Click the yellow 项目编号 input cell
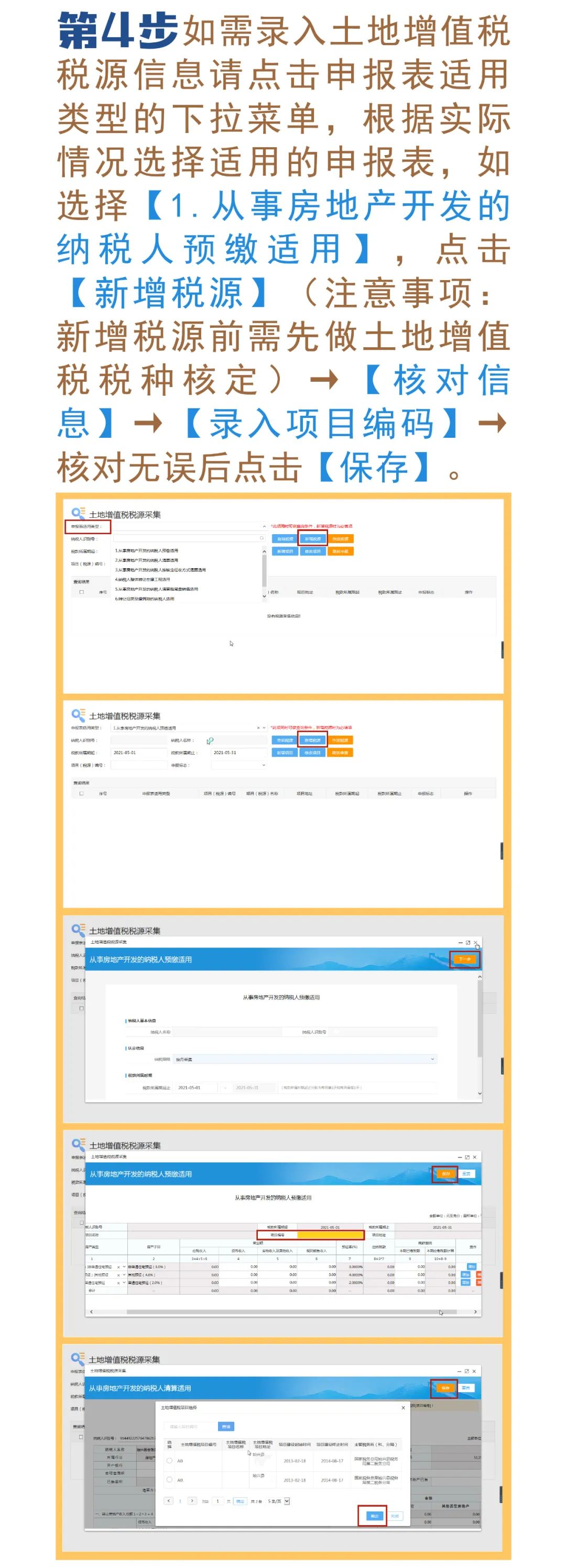 coord(330,1235)
